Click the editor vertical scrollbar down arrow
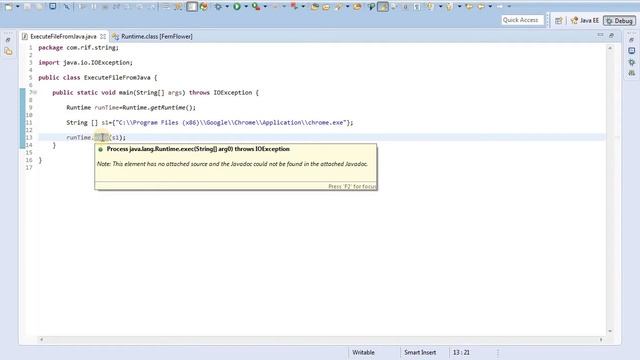 click(610, 331)
